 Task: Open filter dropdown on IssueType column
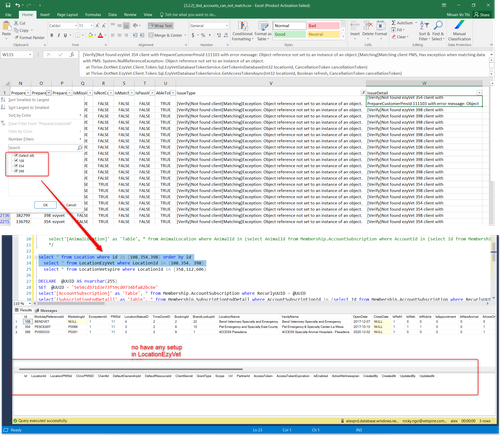(x=363, y=93)
